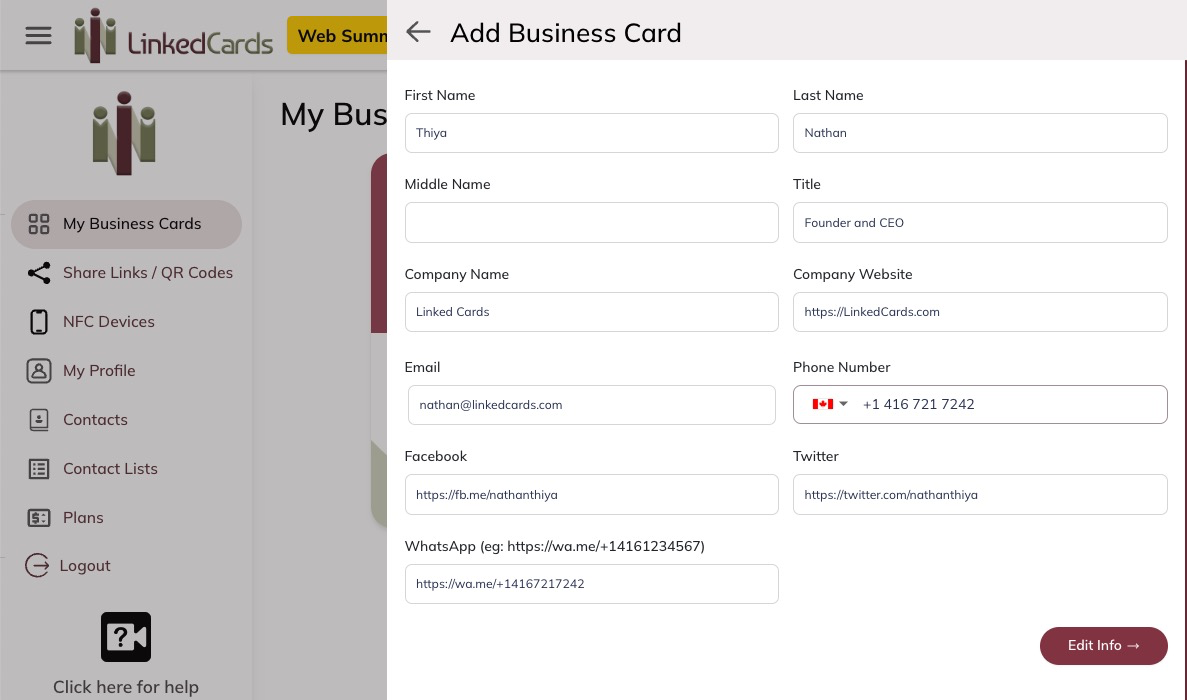This screenshot has width=1187, height=700.
Task: Click the LinkedCards logo in header
Action: pyautogui.click(x=174, y=36)
